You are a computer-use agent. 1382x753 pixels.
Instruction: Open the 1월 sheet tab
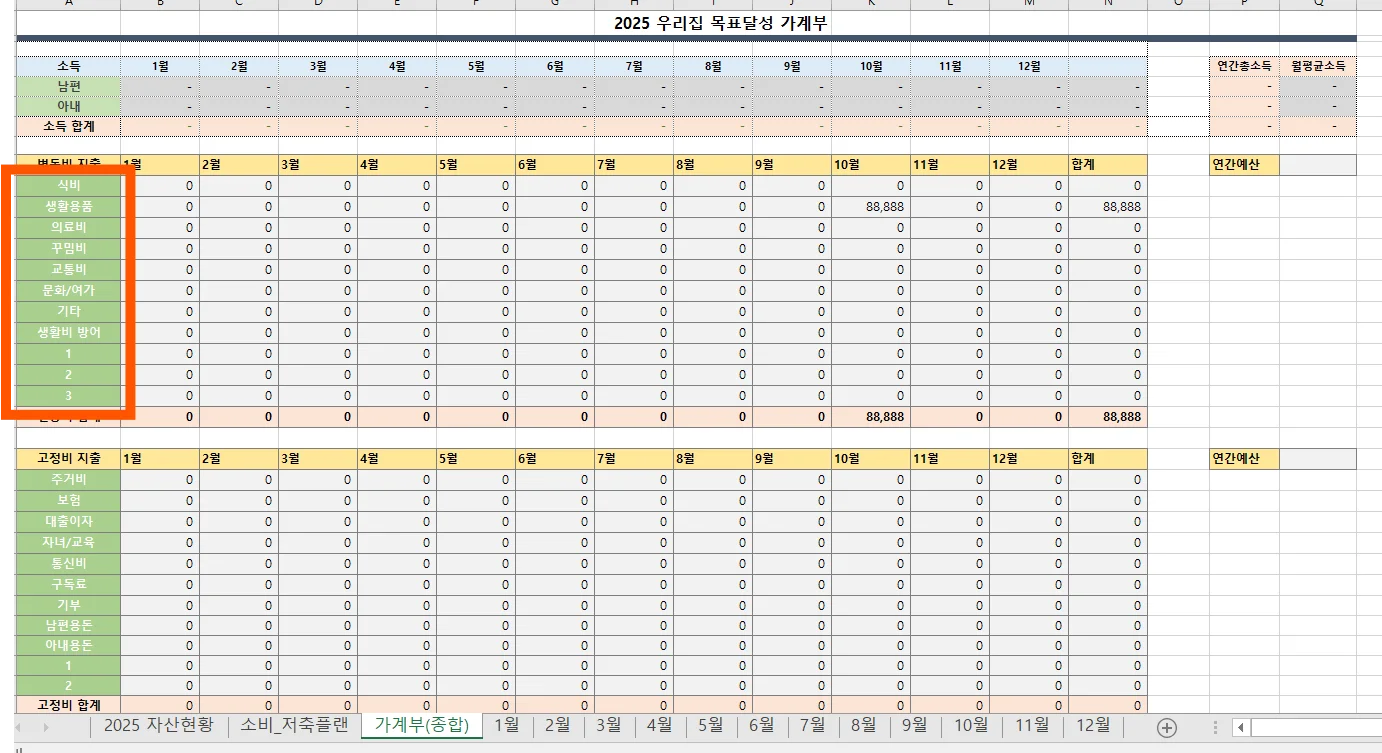[507, 726]
